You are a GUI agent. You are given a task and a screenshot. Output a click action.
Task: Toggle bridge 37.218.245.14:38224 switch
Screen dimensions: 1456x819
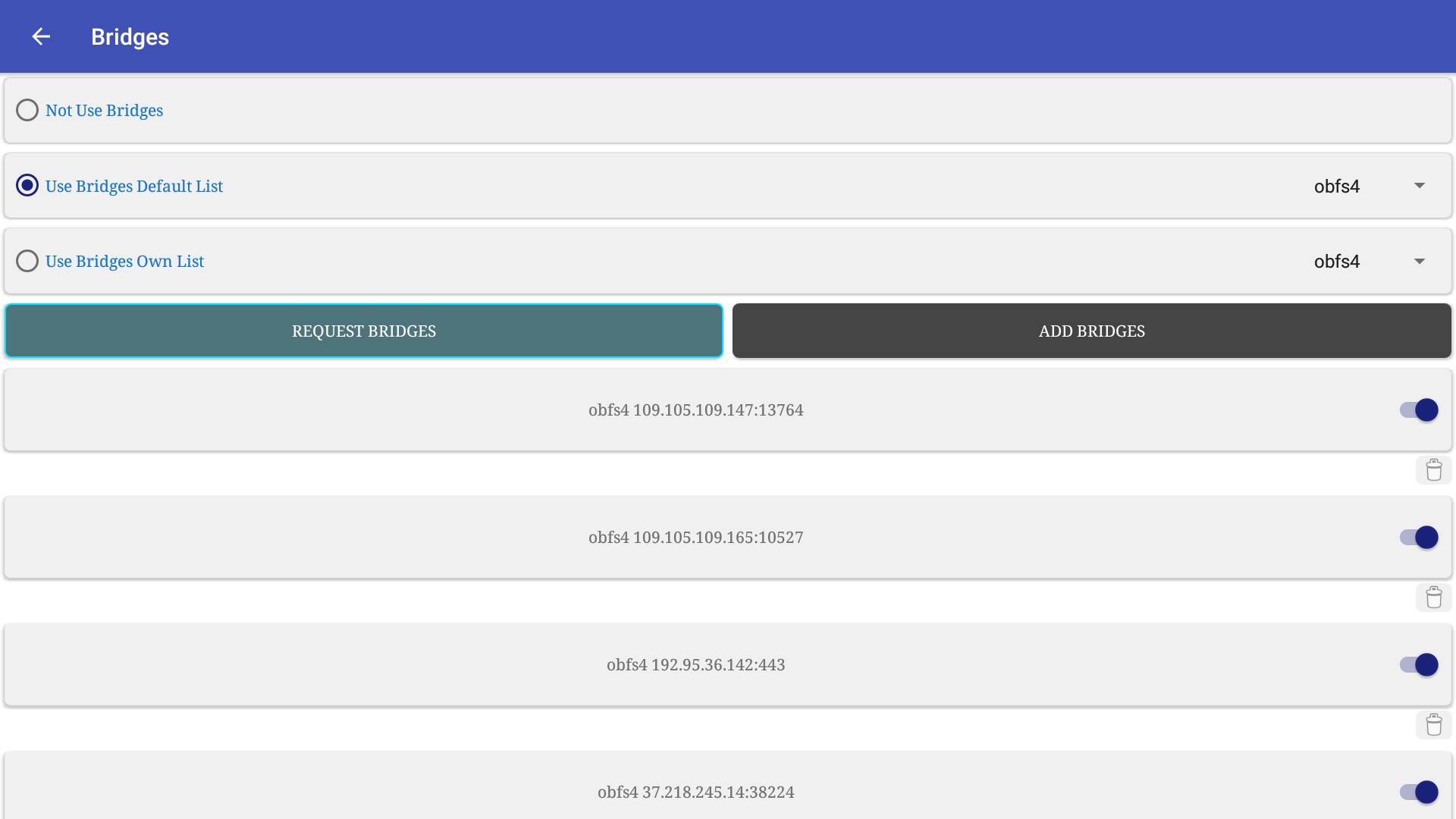coord(1419,792)
